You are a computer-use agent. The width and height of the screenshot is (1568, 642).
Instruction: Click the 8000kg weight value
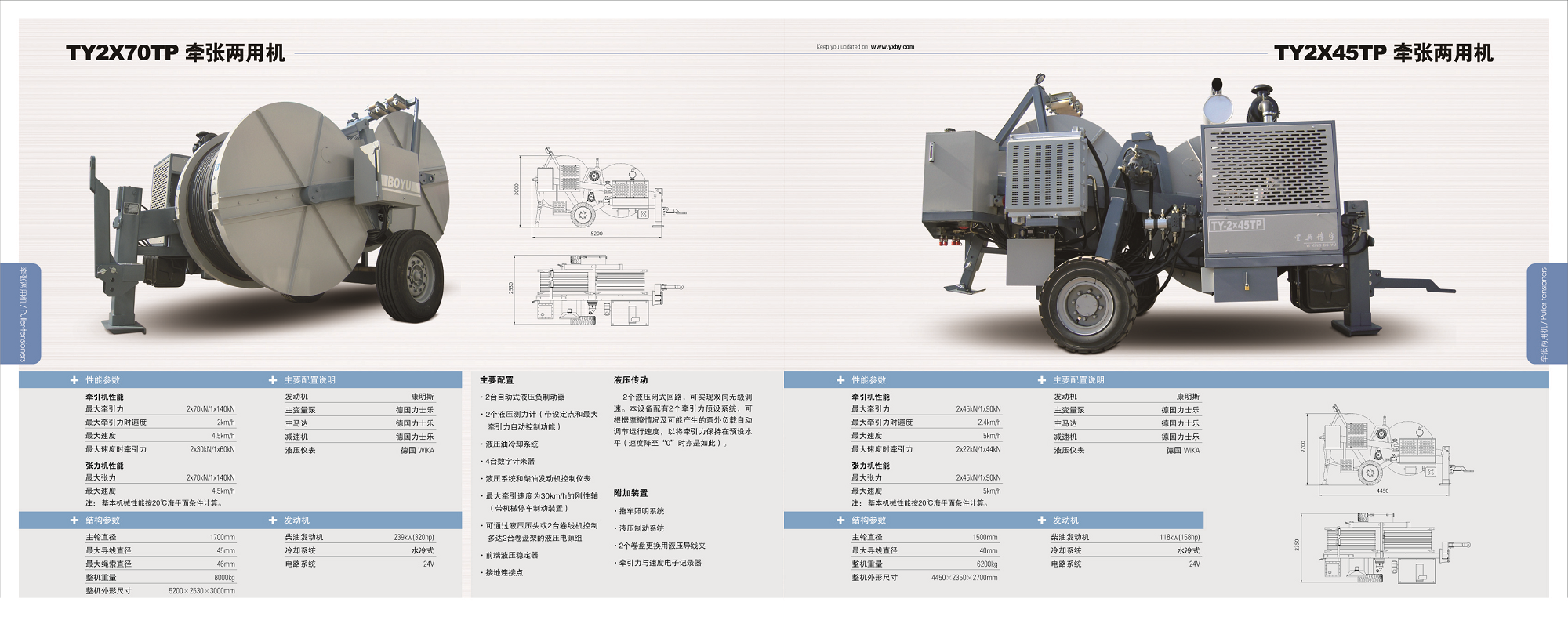[x=225, y=578]
